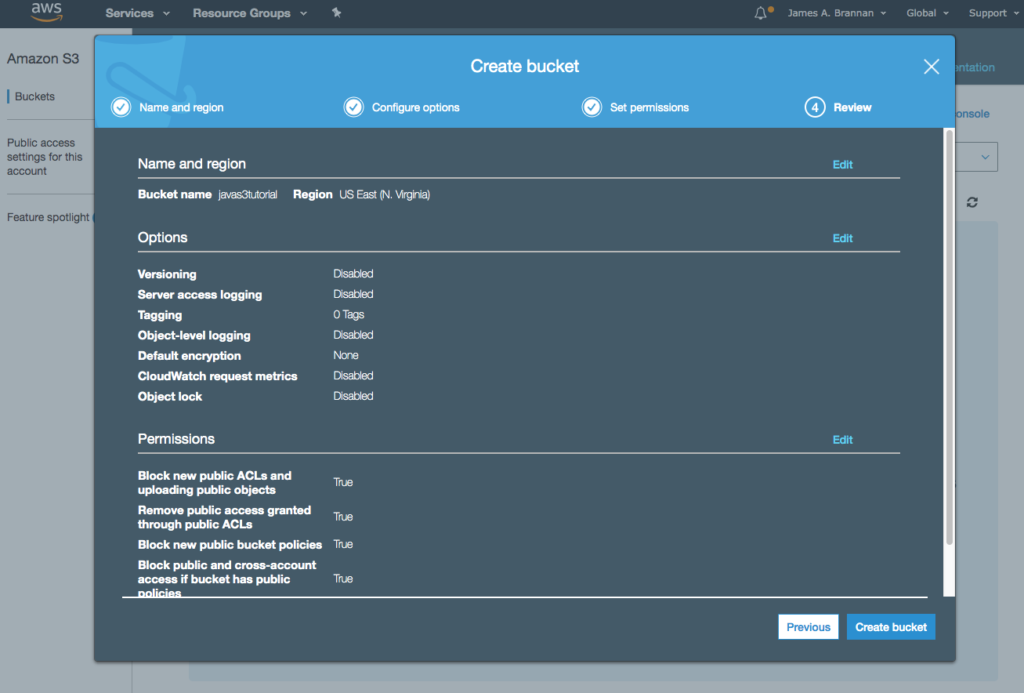Click the Permissions section heading
This screenshot has width=1024, height=693.
(x=176, y=439)
